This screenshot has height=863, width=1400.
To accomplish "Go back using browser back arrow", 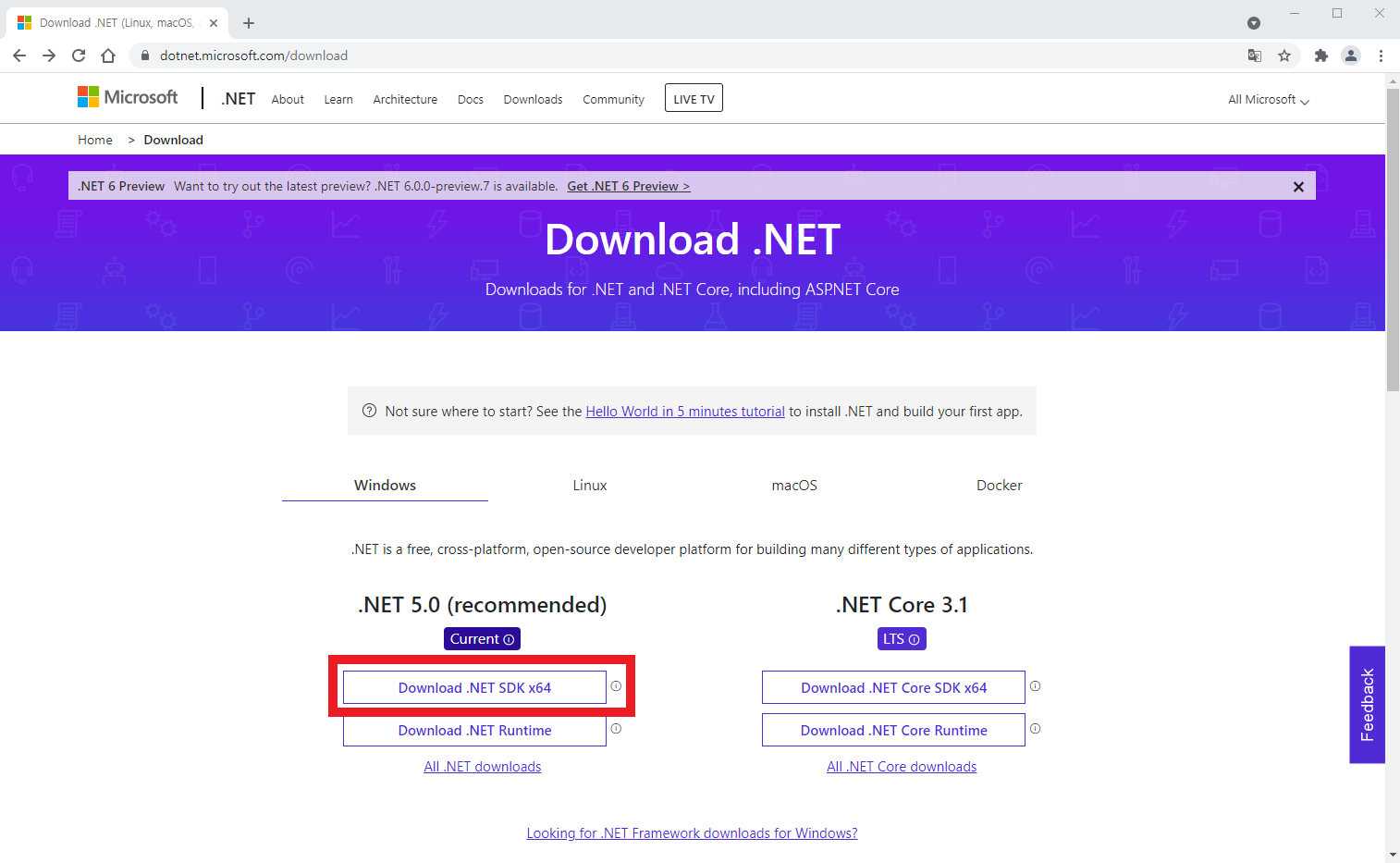I will pos(19,55).
